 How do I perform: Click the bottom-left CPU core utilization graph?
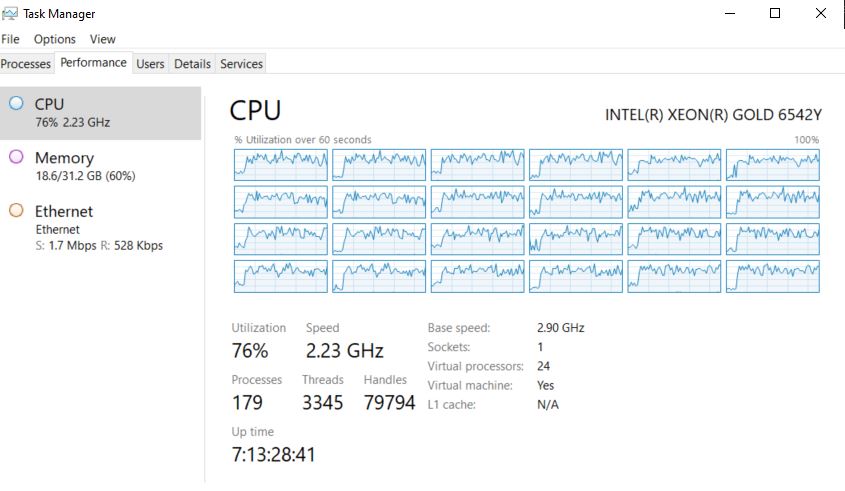[x=280, y=276]
